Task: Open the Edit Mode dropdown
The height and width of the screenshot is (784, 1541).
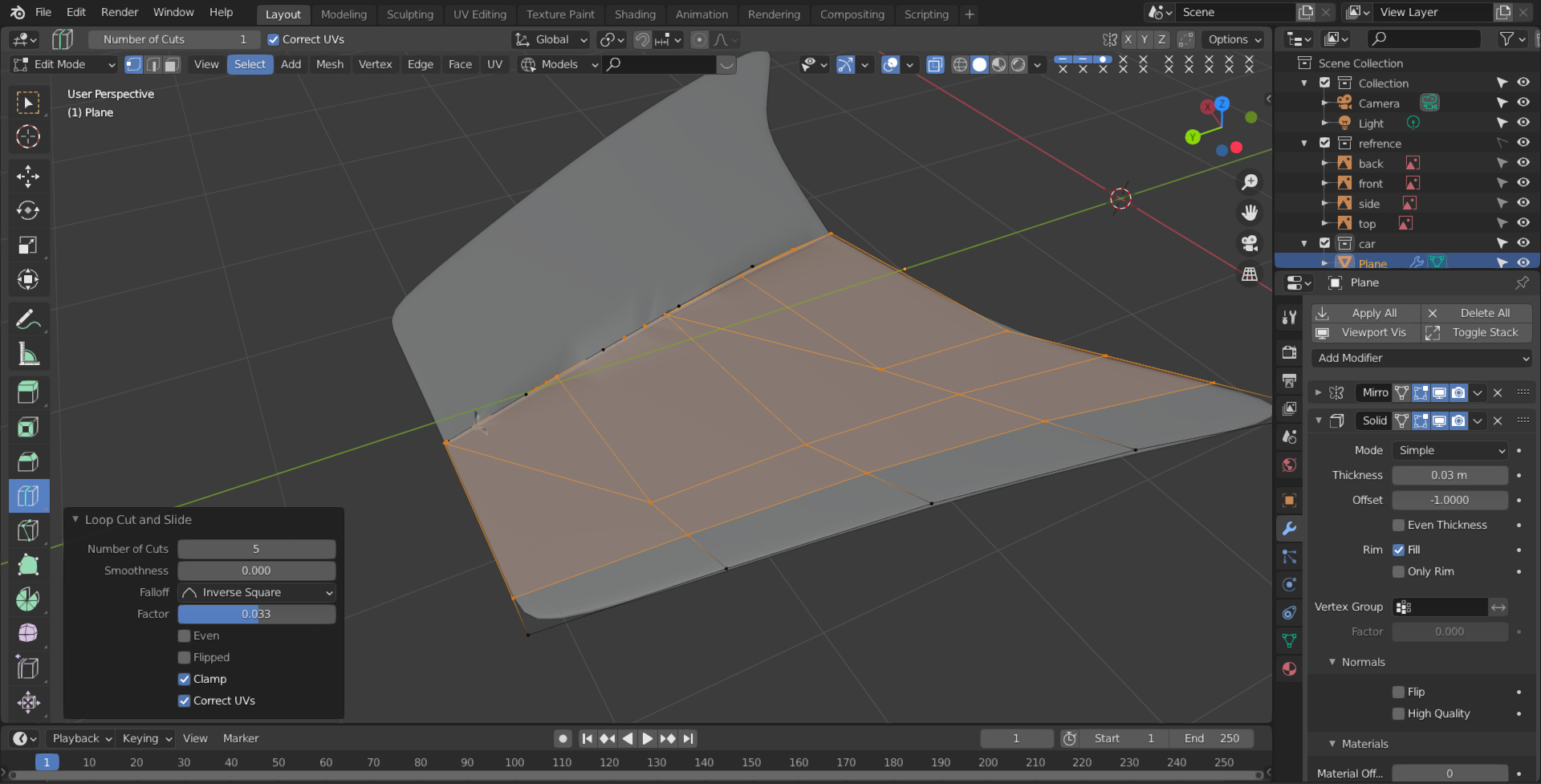Action: click(x=63, y=64)
